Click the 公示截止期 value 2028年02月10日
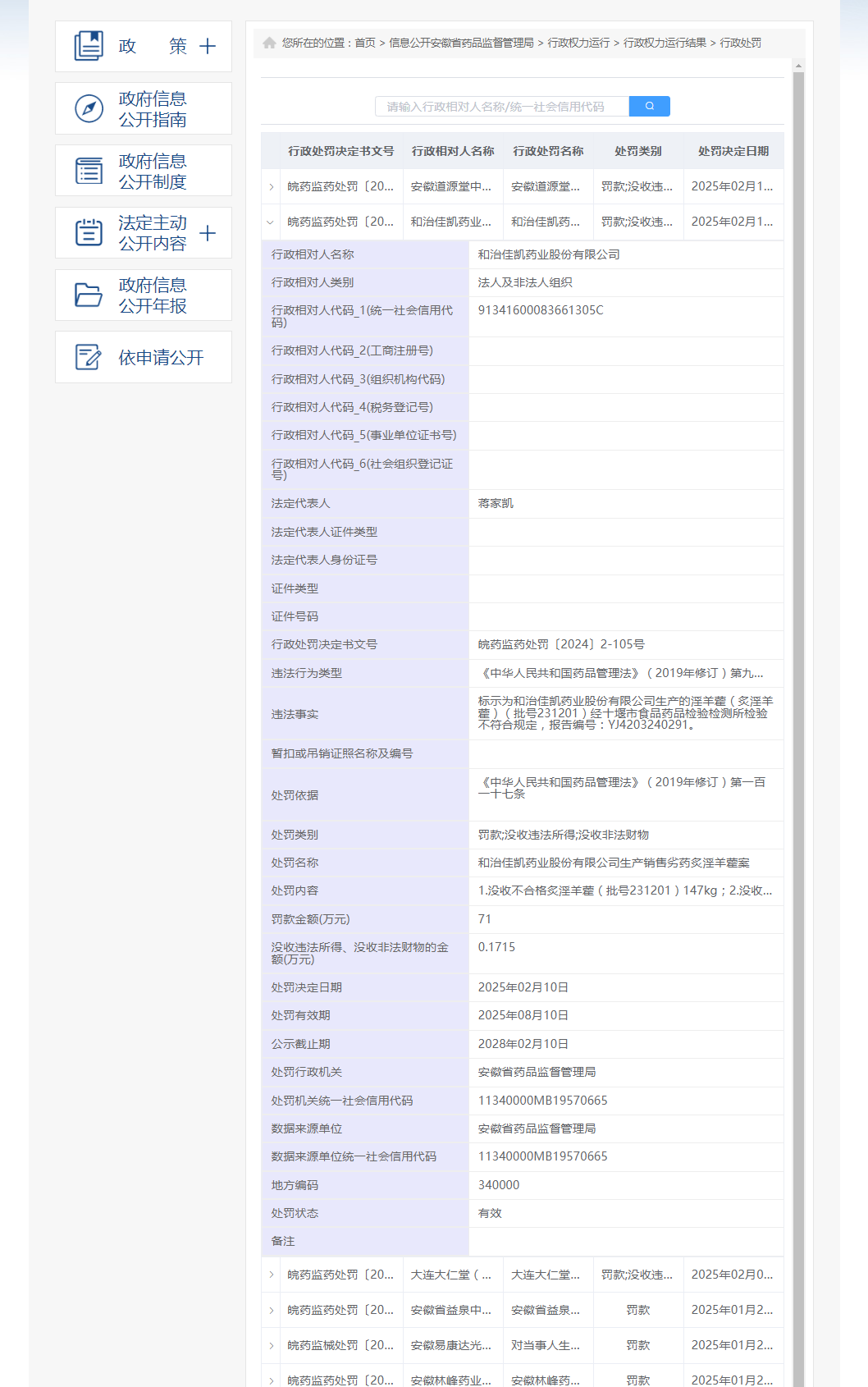 (523, 1044)
